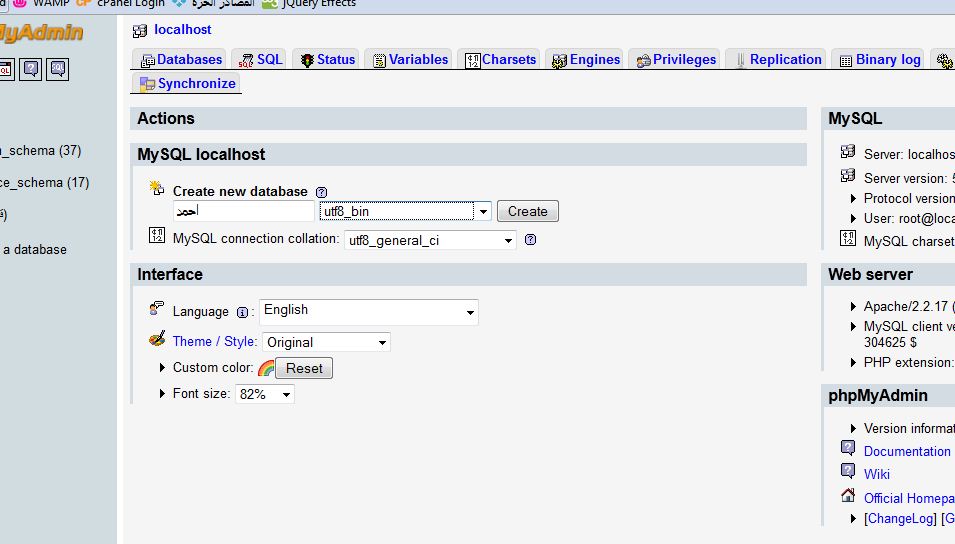Image resolution: width=955 pixels, height=544 pixels.
Task: Click the Server localhost icon in MySQL panel
Action: [848, 151]
